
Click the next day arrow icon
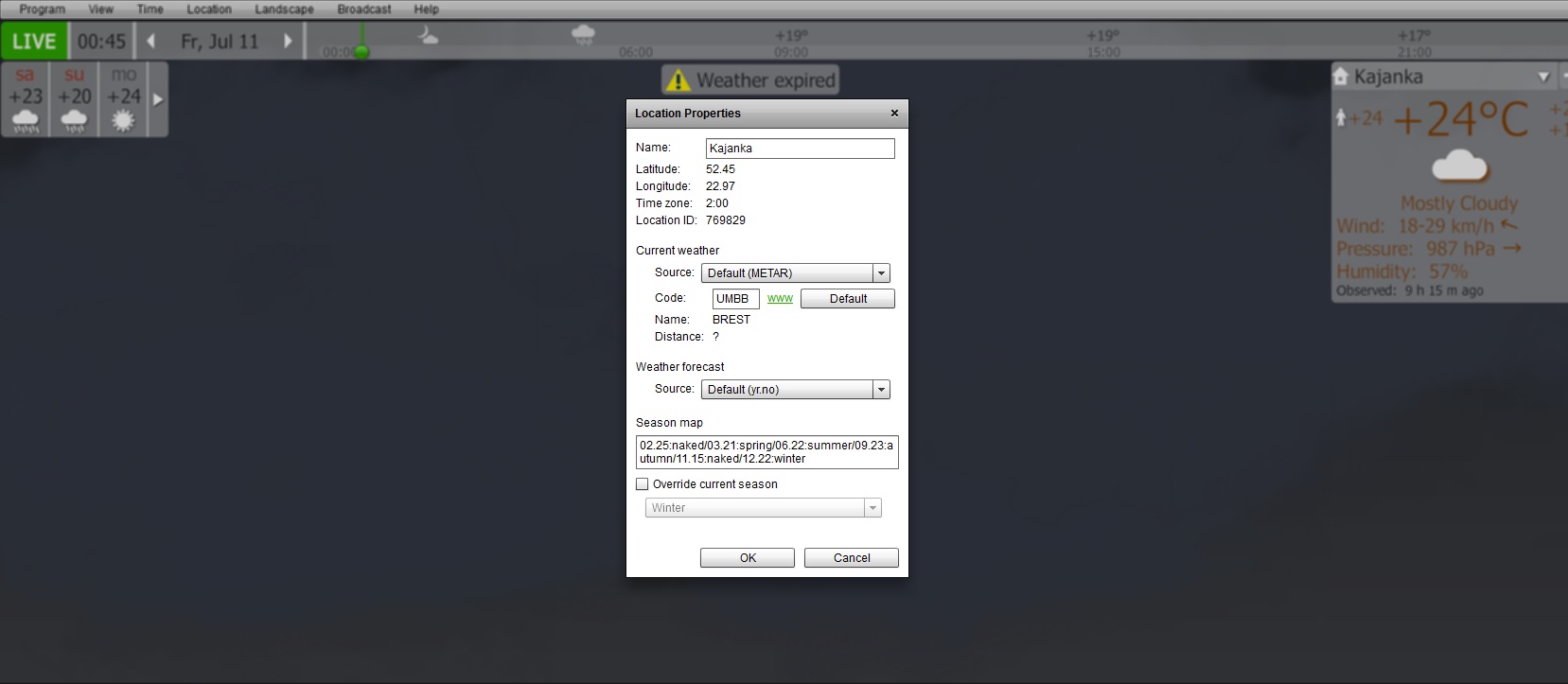pyautogui.click(x=288, y=42)
